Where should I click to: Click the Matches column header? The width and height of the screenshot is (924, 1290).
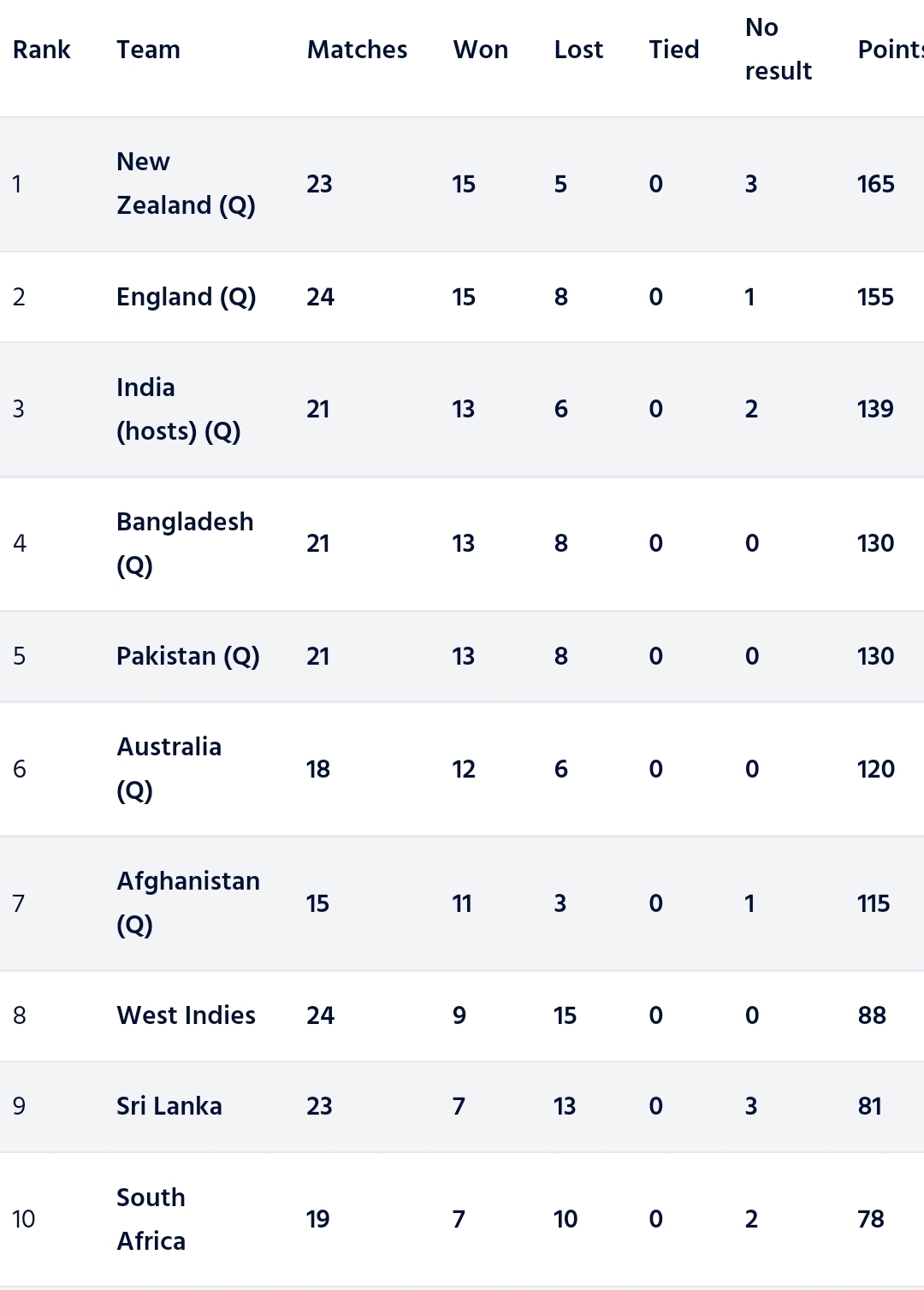357,50
